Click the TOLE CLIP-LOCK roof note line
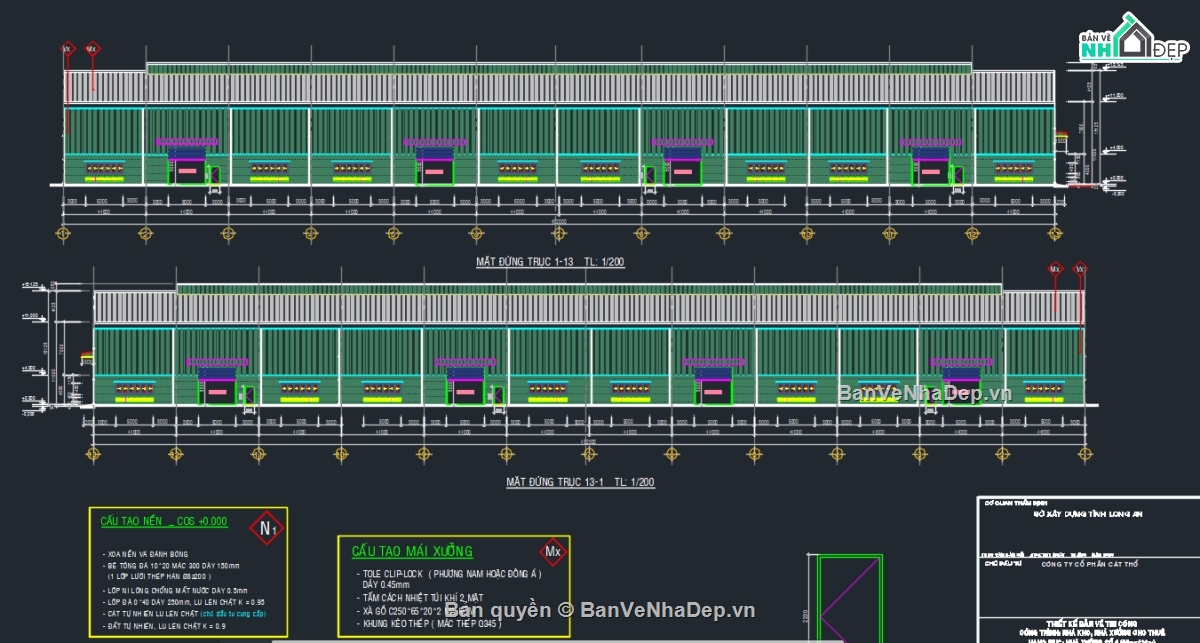This screenshot has height=643, width=1200. [x=450, y=574]
